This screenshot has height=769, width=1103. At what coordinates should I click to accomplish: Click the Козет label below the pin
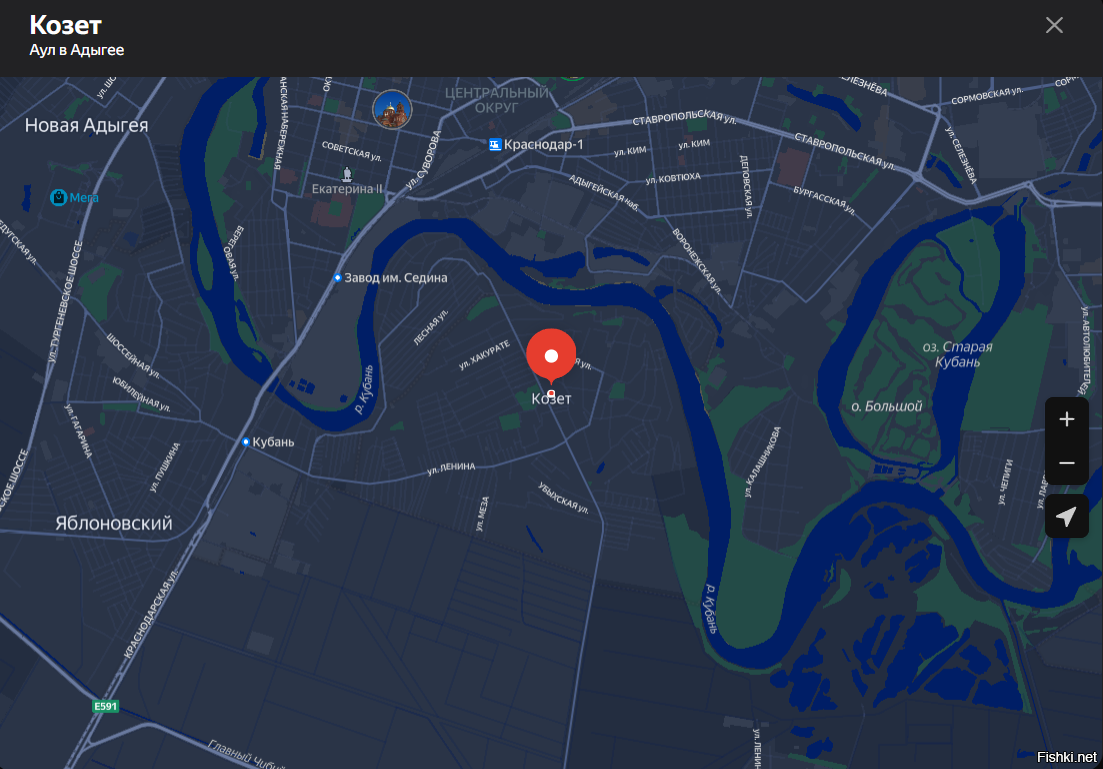[x=552, y=399]
